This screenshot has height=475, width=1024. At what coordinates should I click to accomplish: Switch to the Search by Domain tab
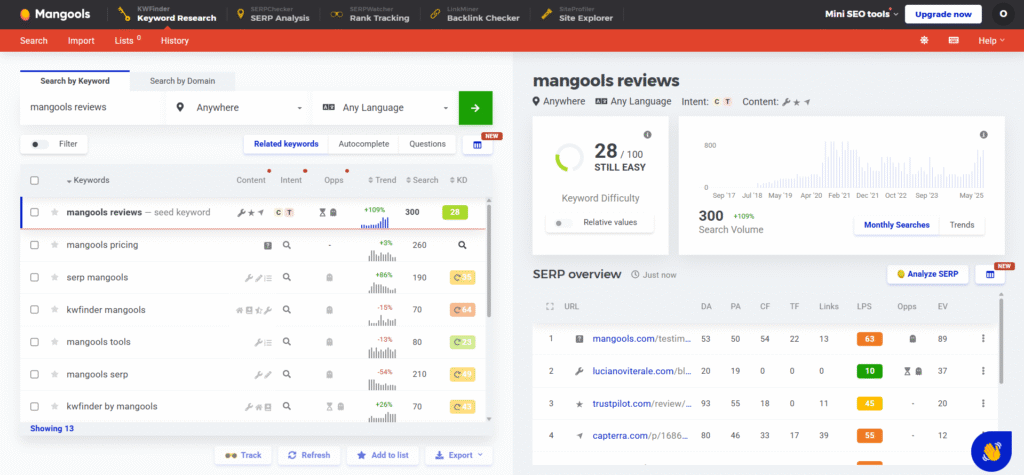182,81
